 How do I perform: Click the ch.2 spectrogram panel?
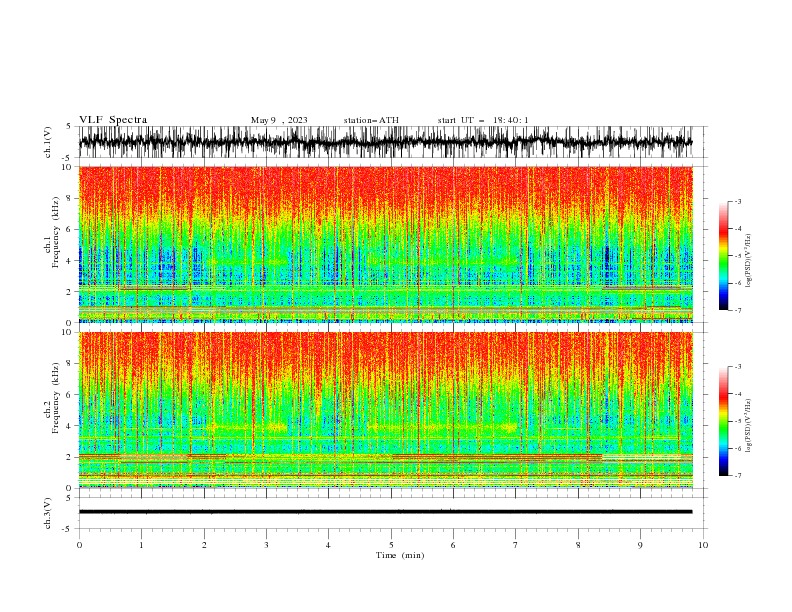385,410
